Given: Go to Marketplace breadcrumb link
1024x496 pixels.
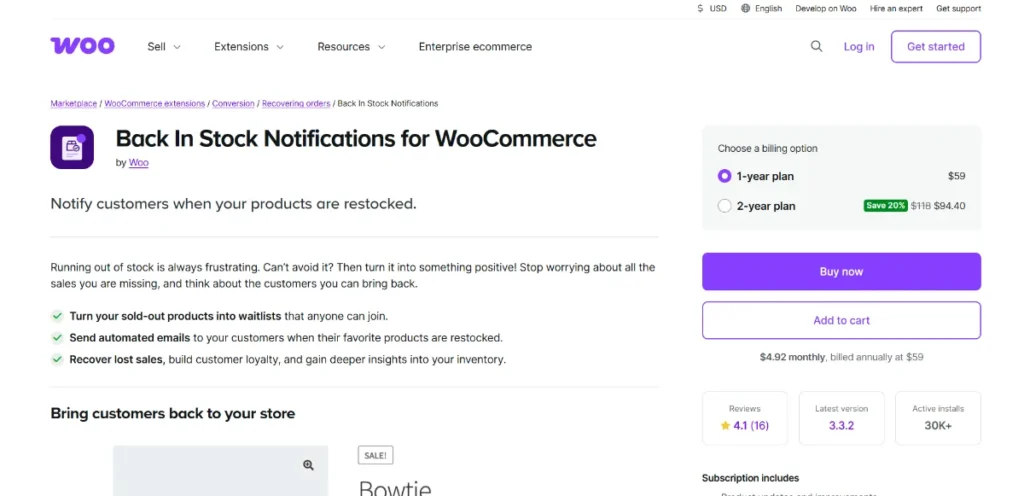Looking at the screenshot, I should tap(74, 103).
